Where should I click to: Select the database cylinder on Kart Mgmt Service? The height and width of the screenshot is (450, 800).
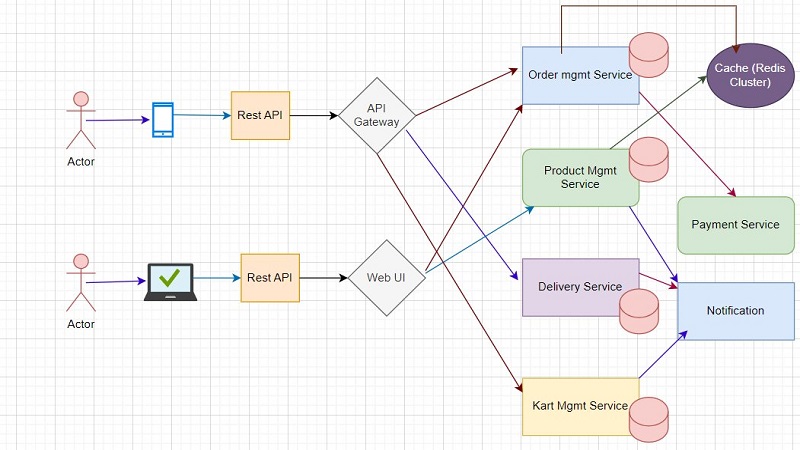pyautogui.click(x=648, y=420)
